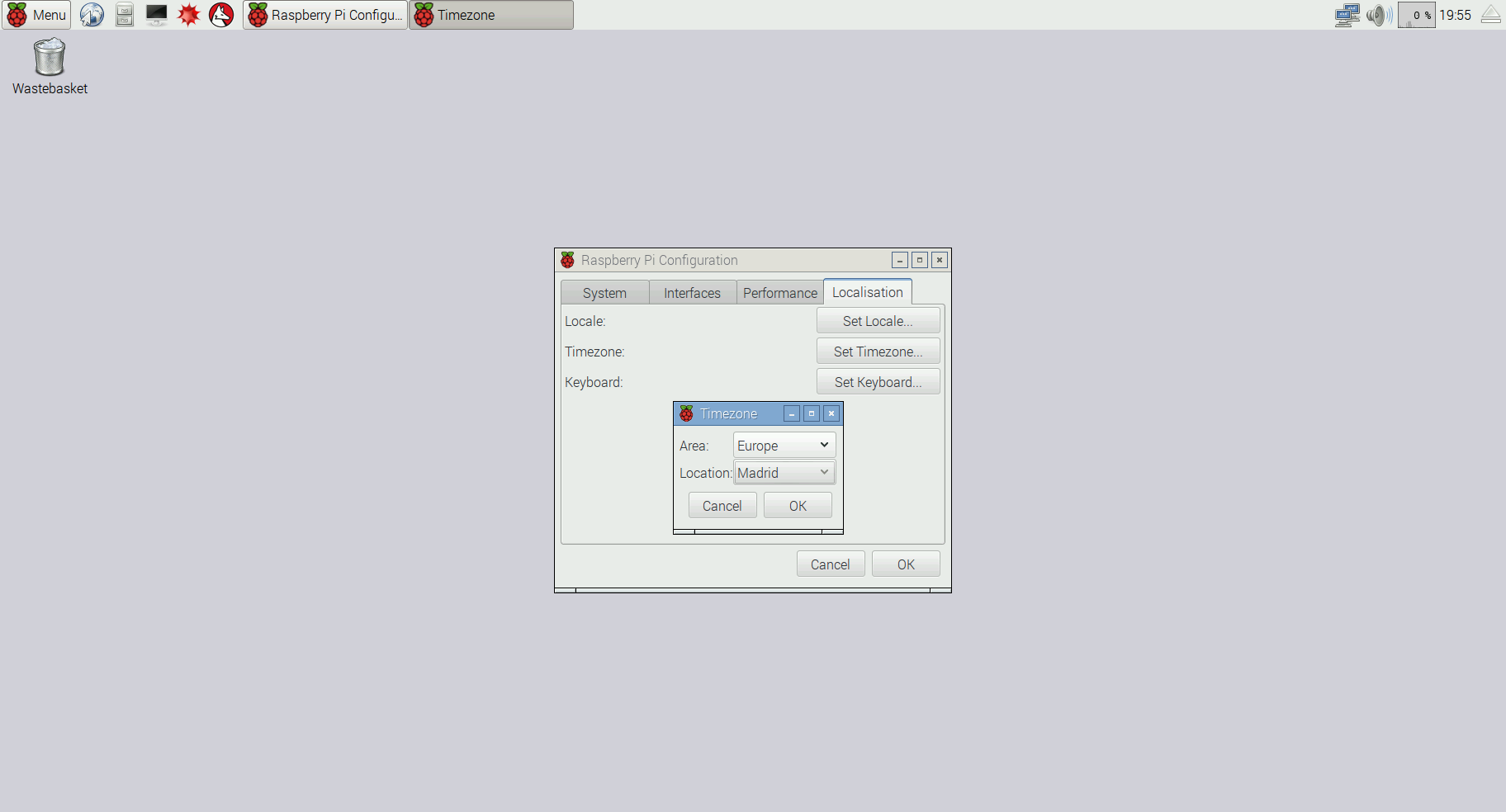Image resolution: width=1506 pixels, height=812 pixels.
Task: Open the file manager cabinet icon
Action: [x=124, y=15]
